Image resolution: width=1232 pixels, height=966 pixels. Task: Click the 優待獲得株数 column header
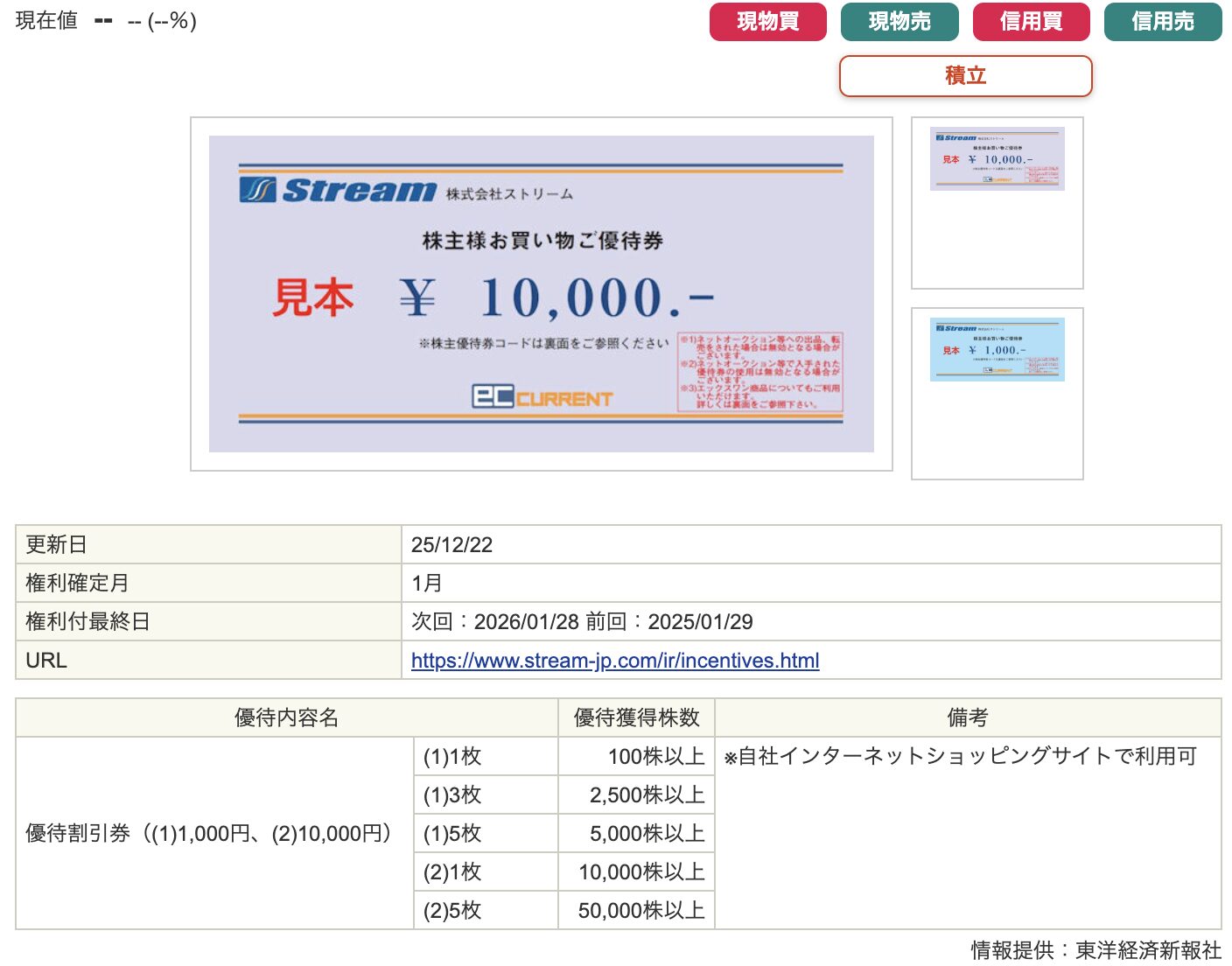636,718
